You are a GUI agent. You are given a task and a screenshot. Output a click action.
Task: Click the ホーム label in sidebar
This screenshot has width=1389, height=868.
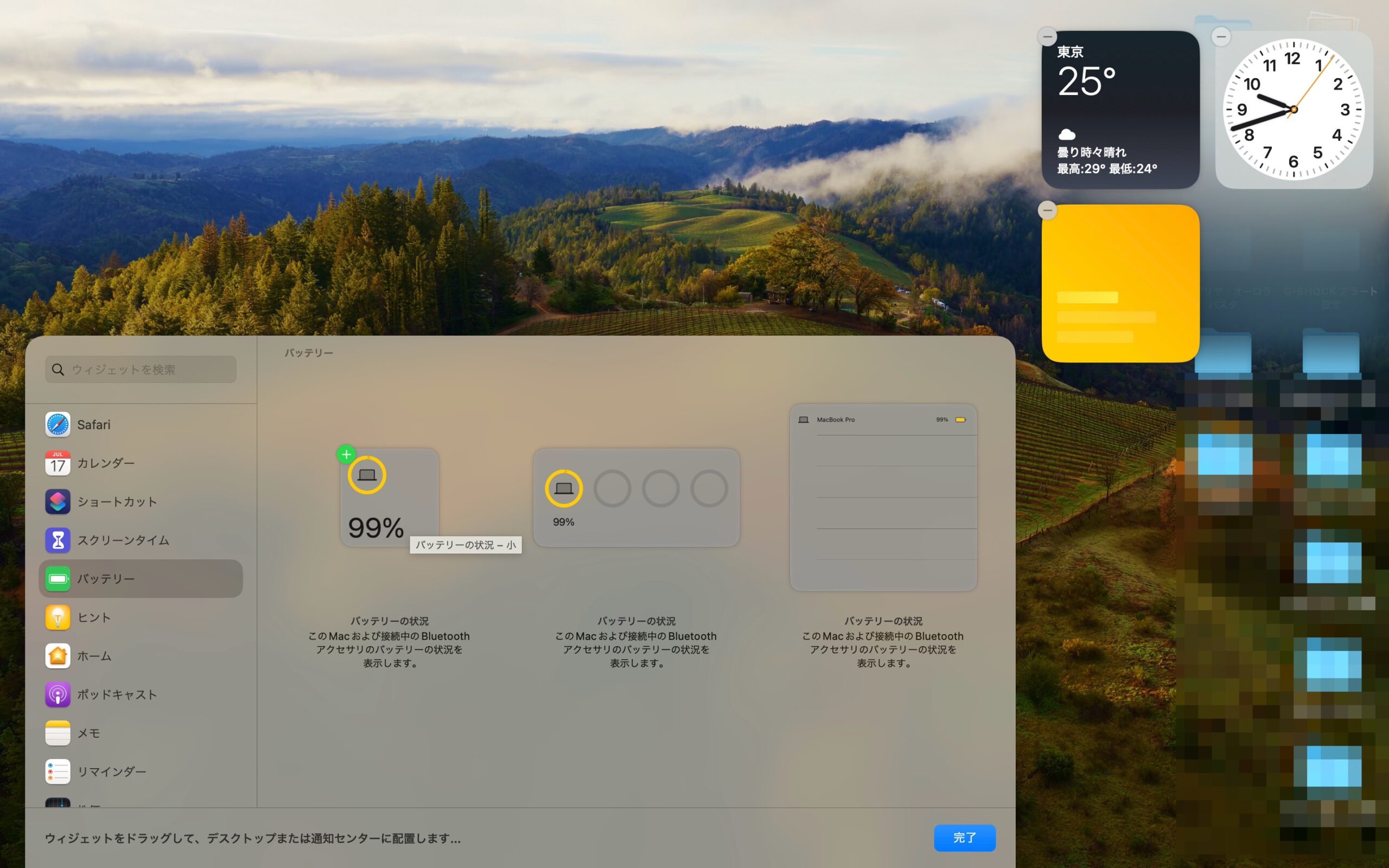point(94,655)
